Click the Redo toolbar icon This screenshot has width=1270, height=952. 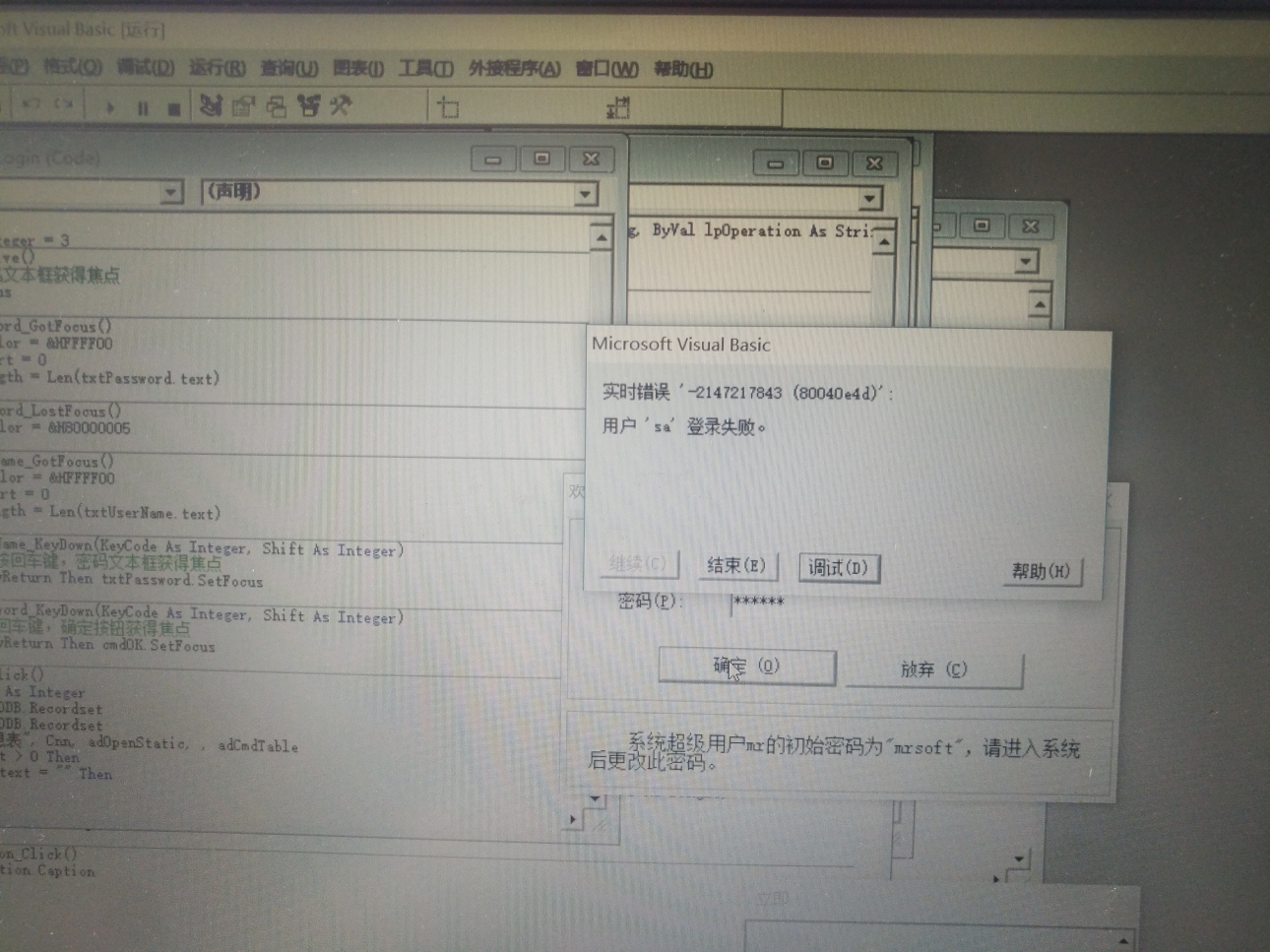(64, 103)
